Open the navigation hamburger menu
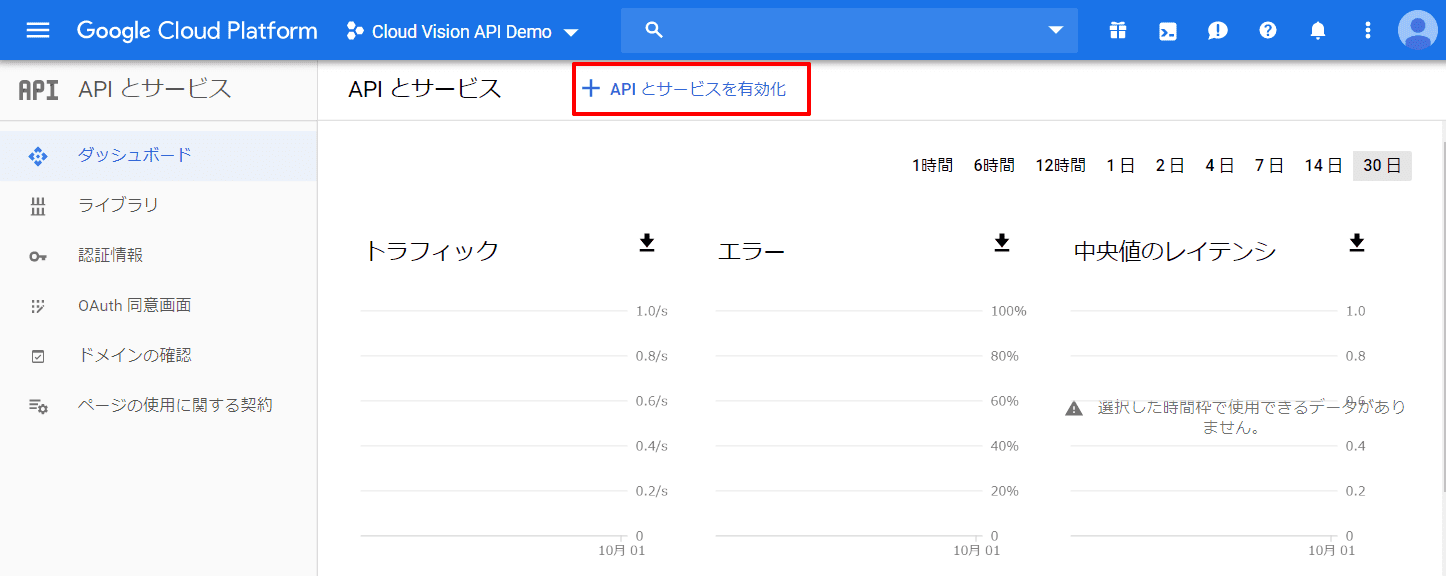This screenshot has width=1446, height=576. point(38,29)
